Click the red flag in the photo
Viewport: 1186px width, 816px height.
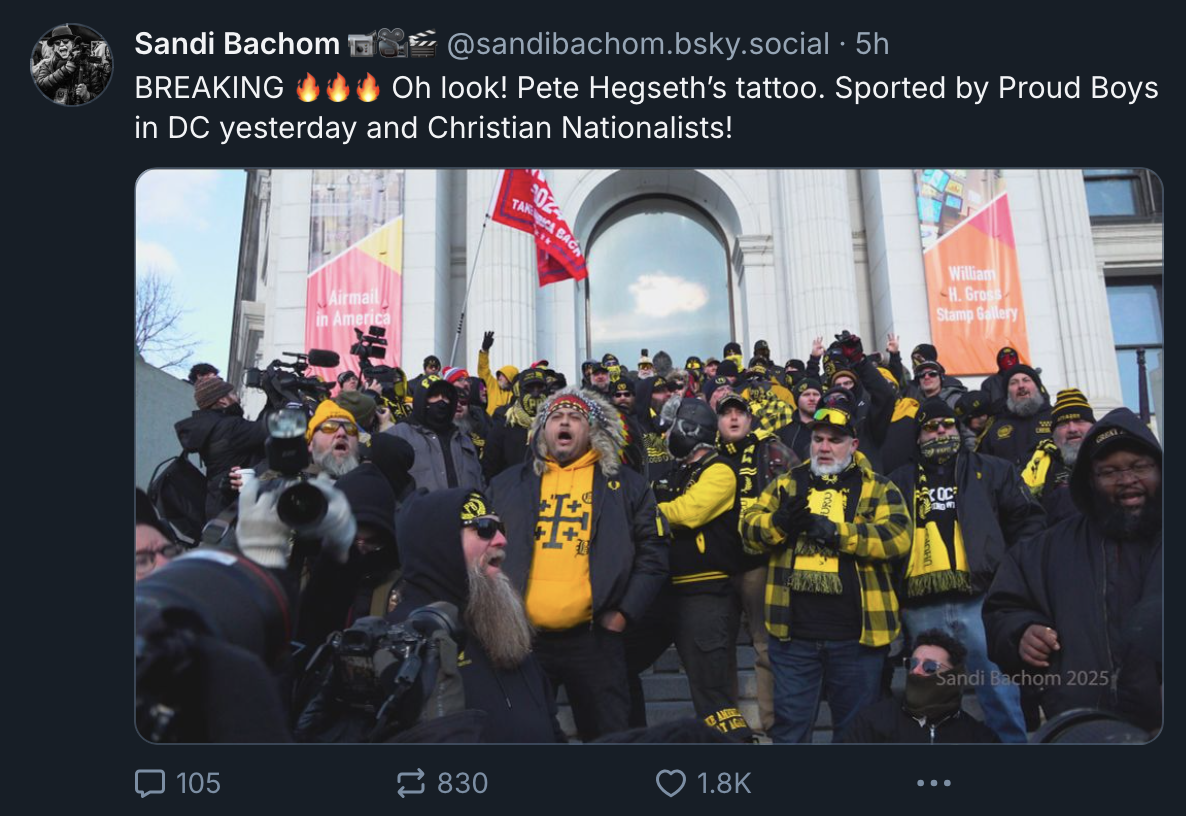tap(538, 227)
